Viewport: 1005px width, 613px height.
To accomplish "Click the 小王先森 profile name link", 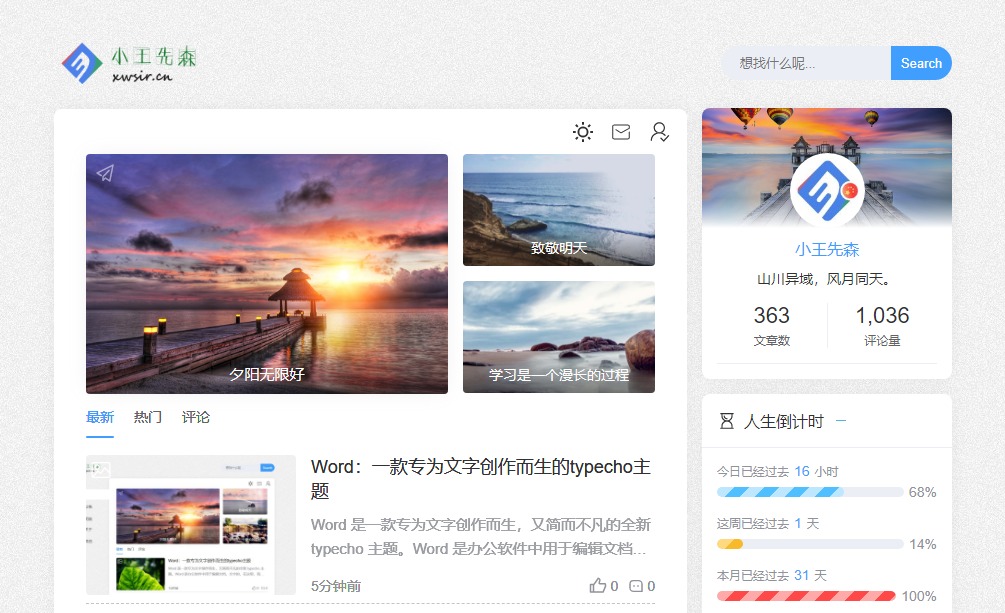I will click(x=827, y=250).
